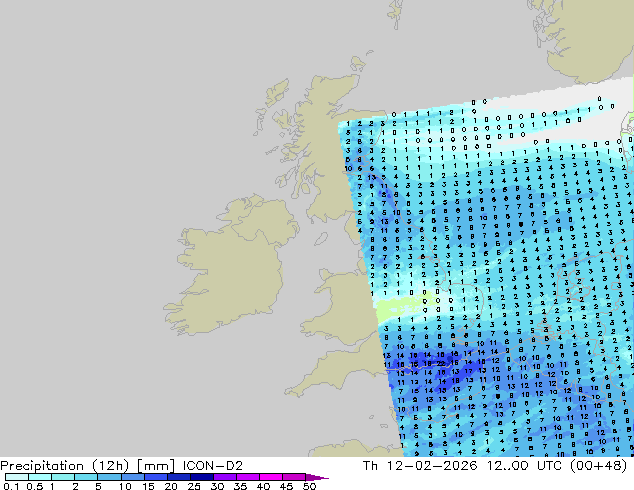Pick the 15–20 mm legend color box

[x=155, y=477]
